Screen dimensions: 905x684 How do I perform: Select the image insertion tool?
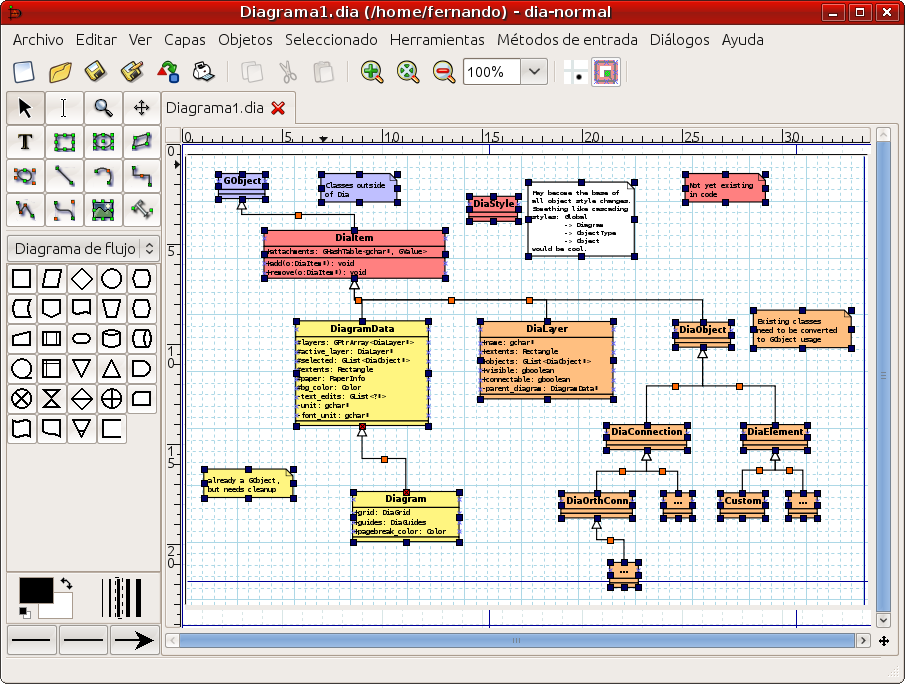[103, 210]
